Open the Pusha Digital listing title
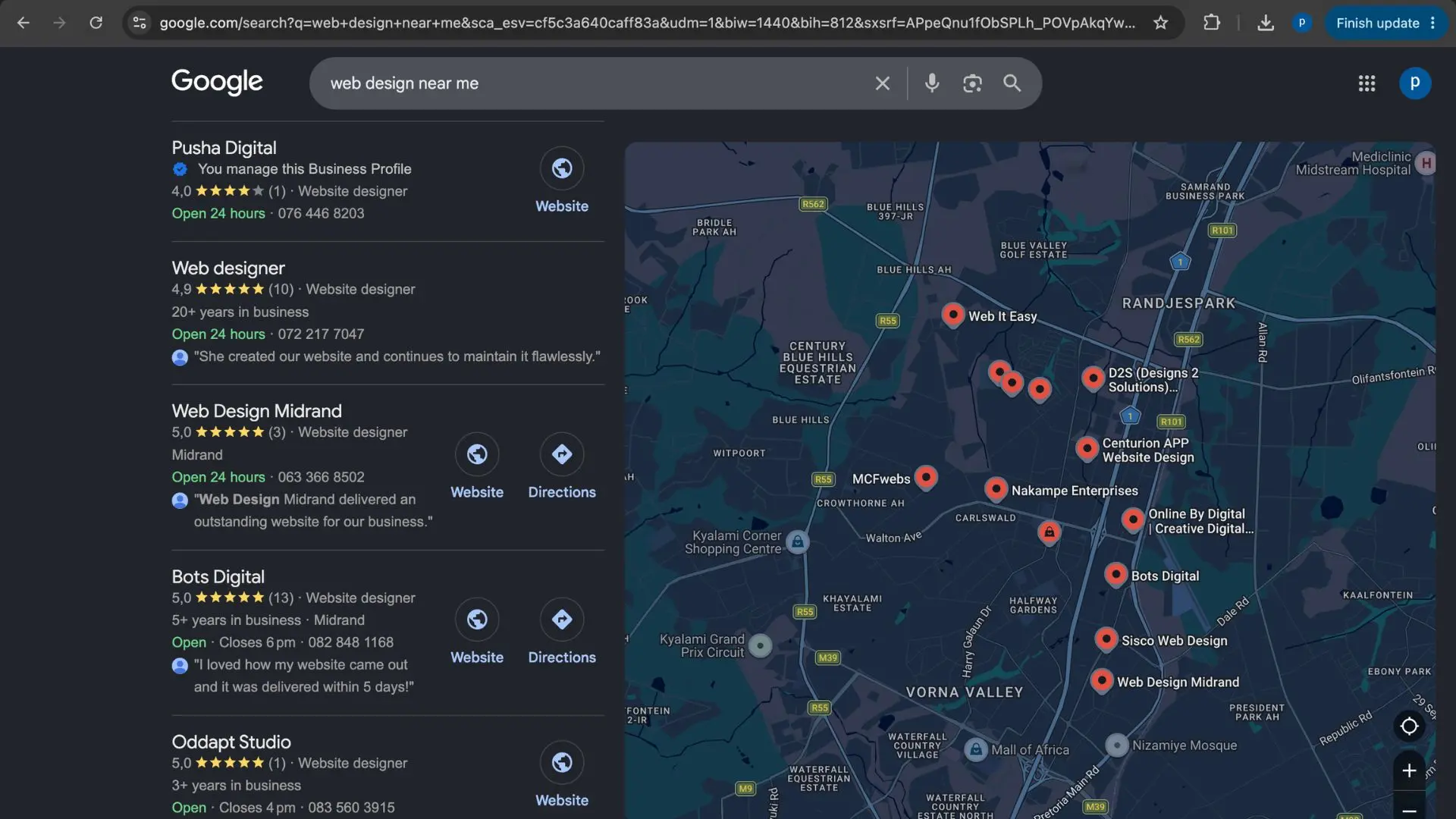The image size is (1456, 819). [x=224, y=148]
